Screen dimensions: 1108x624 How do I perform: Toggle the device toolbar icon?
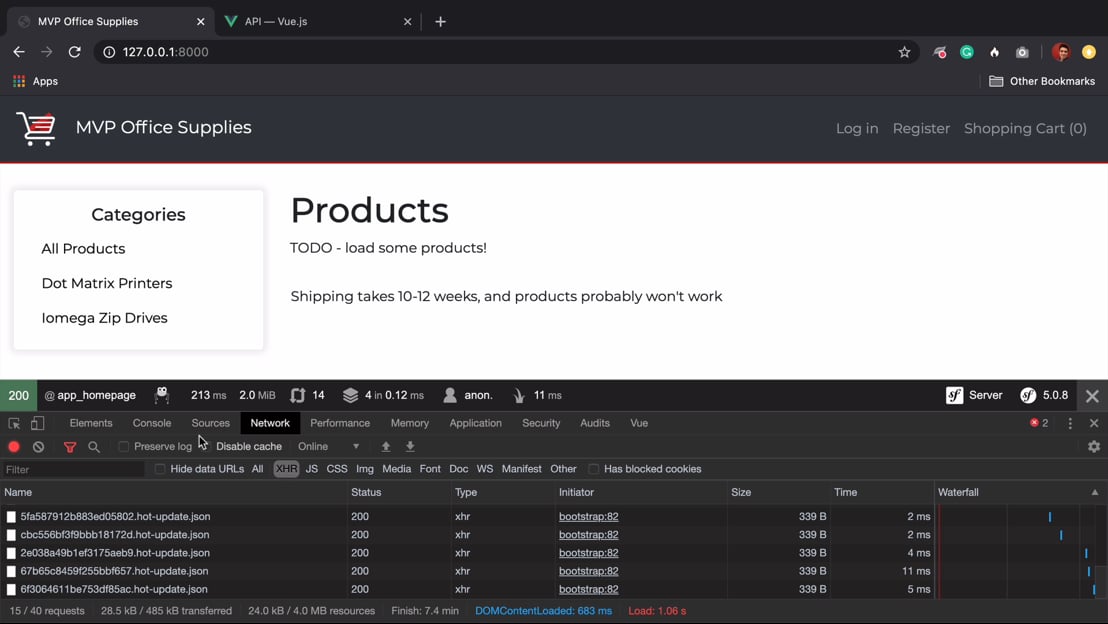pos(37,423)
